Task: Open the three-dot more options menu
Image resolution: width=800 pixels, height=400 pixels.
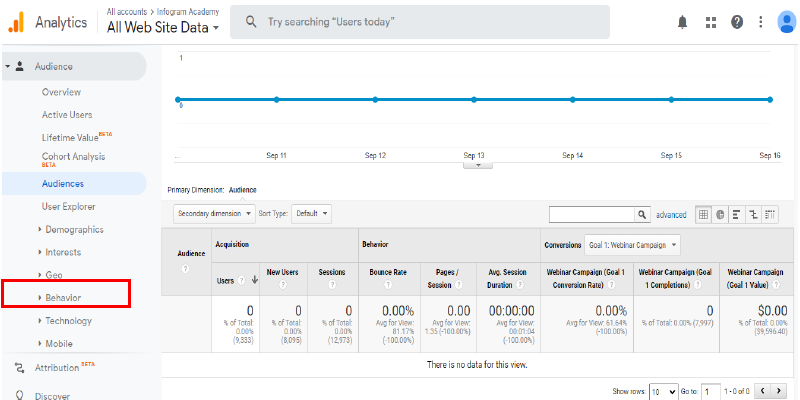Action: tap(760, 22)
